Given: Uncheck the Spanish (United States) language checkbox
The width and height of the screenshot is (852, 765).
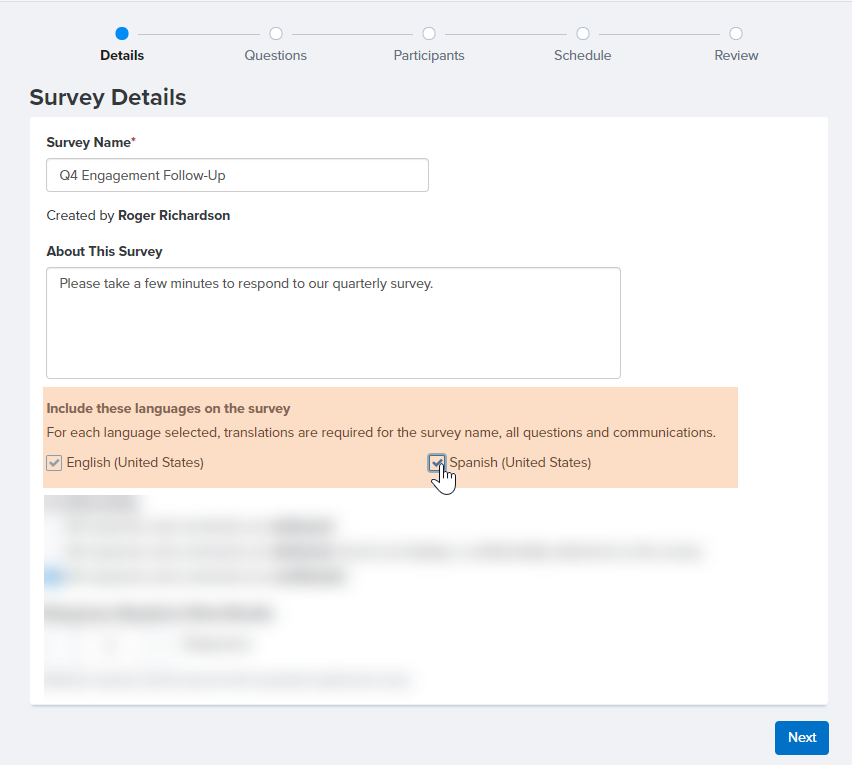Looking at the screenshot, I should (x=437, y=463).
